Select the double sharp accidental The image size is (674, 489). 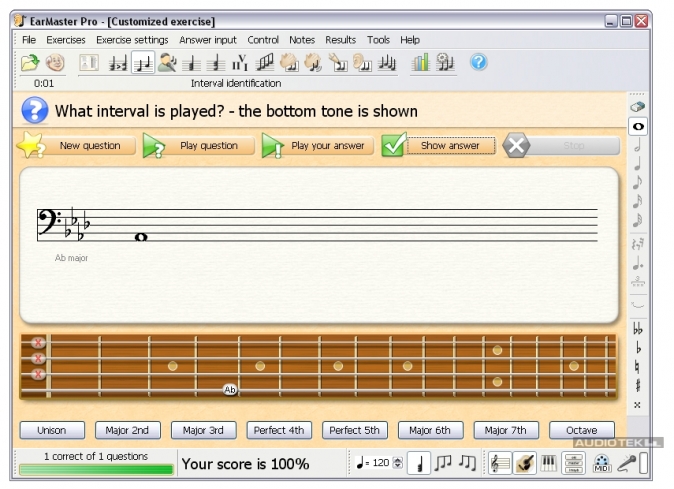[x=638, y=405]
